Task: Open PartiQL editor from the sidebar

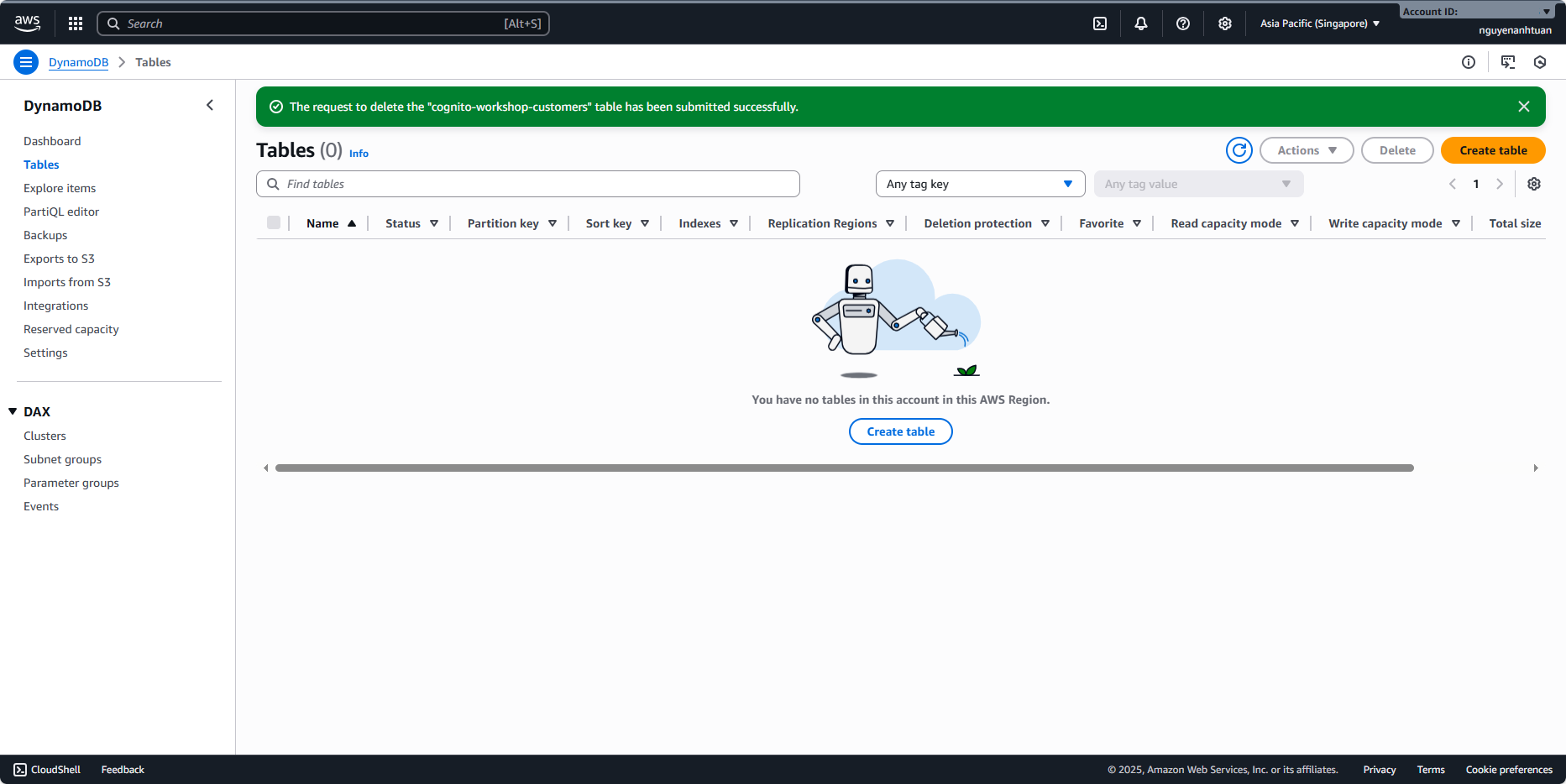Action: 61,212
